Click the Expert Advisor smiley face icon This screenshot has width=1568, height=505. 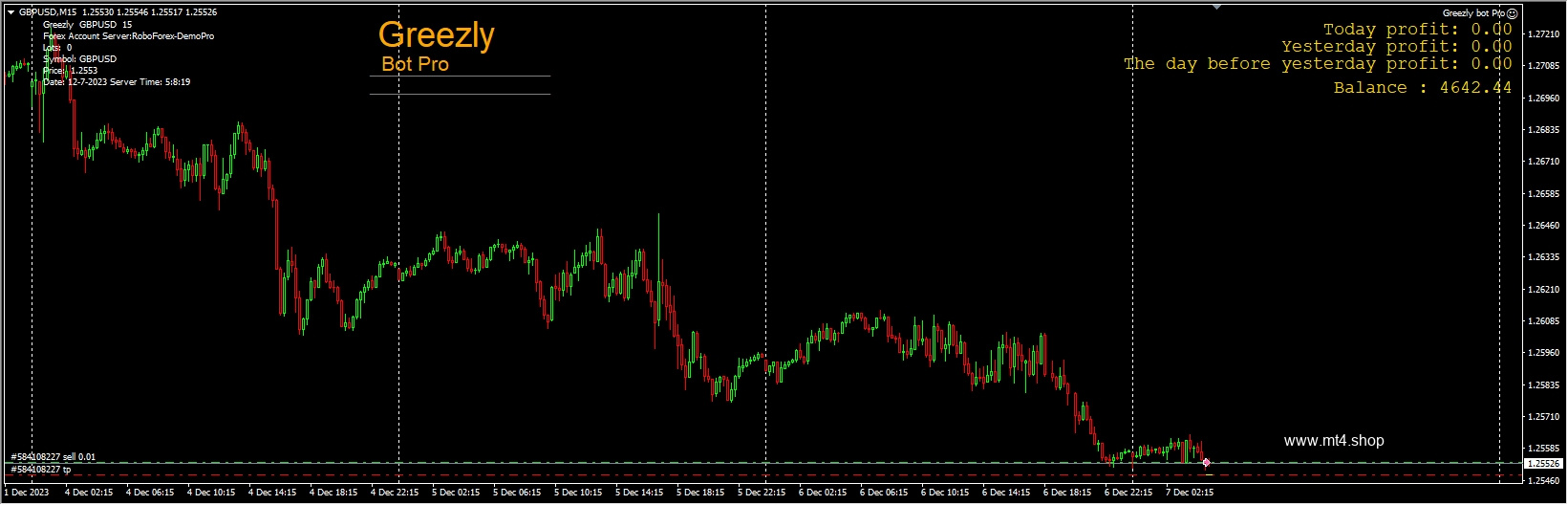click(x=1513, y=13)
